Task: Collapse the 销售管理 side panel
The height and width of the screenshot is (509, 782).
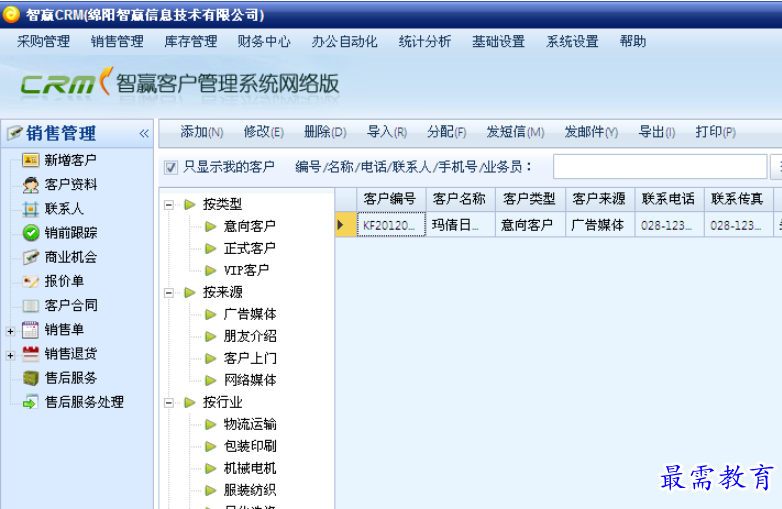Action: pyautogui.click(x=144, y=133)
